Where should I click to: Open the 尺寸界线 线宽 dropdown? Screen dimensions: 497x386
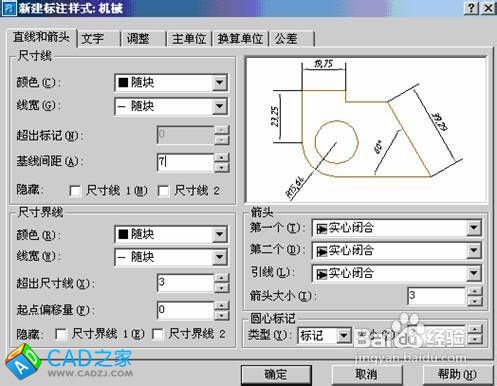[220, 257]
